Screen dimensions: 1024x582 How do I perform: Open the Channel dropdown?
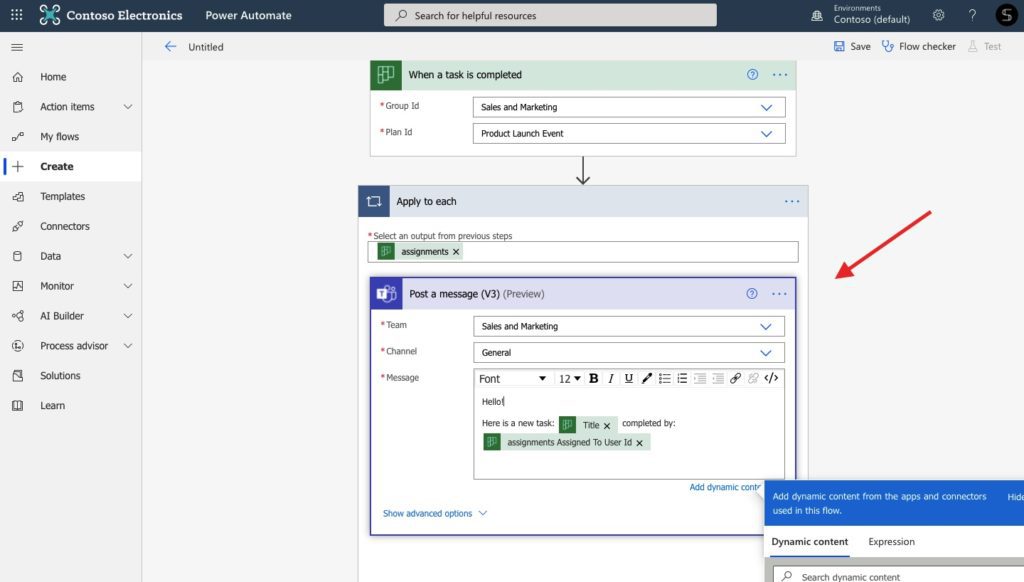(x=629, y=353)
